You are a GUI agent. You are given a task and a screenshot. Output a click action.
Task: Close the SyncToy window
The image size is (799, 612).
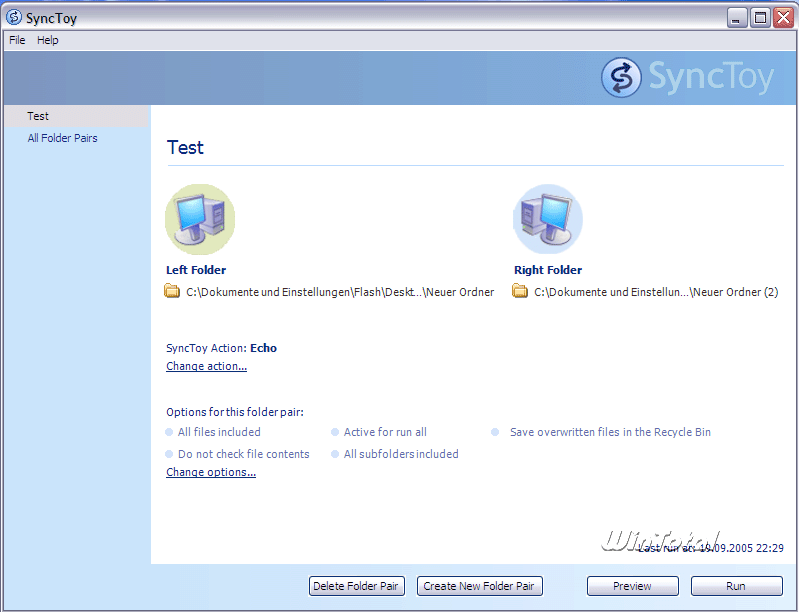pos(784,18)
